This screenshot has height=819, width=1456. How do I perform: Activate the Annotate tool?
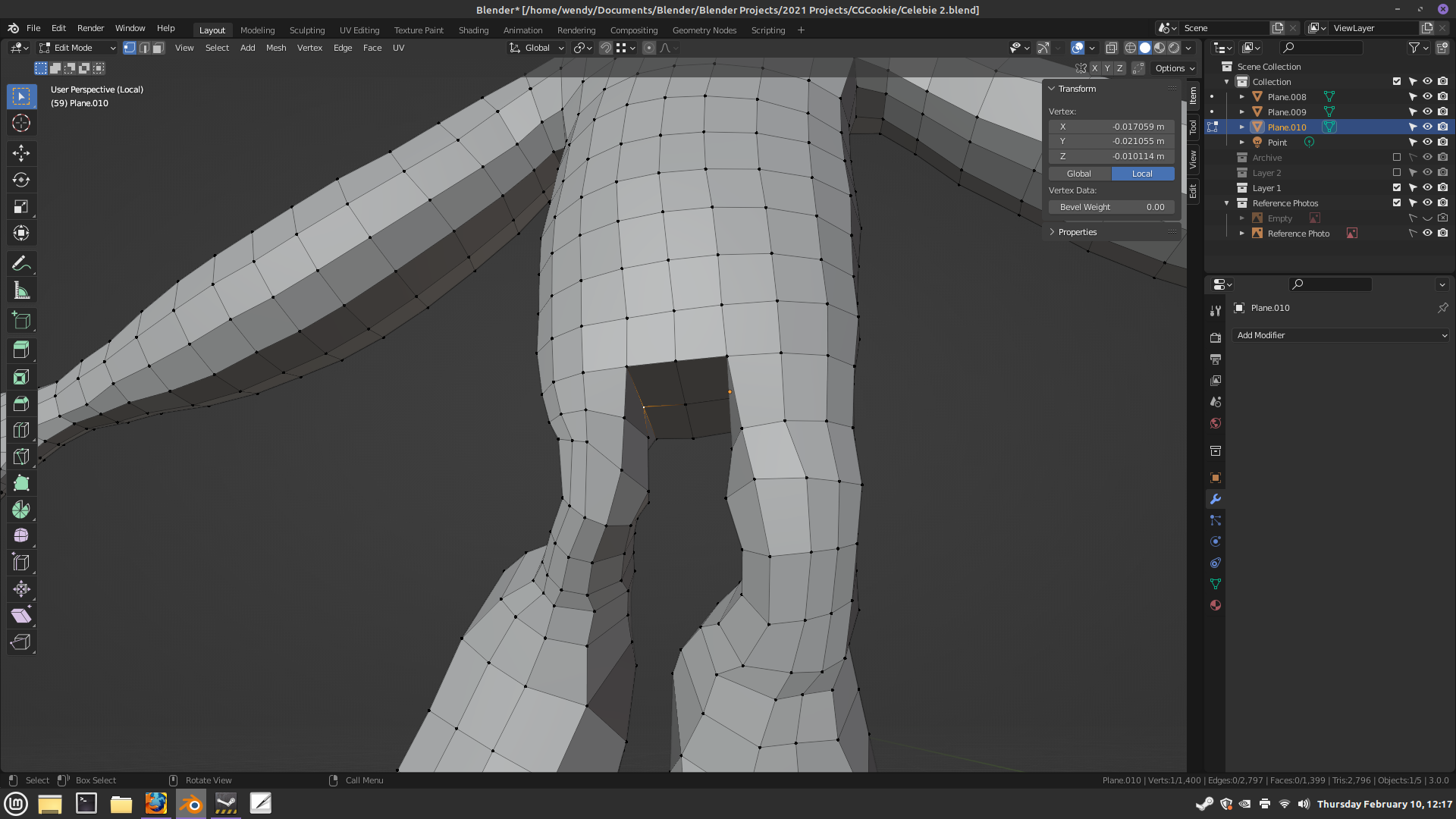(21, 264)
